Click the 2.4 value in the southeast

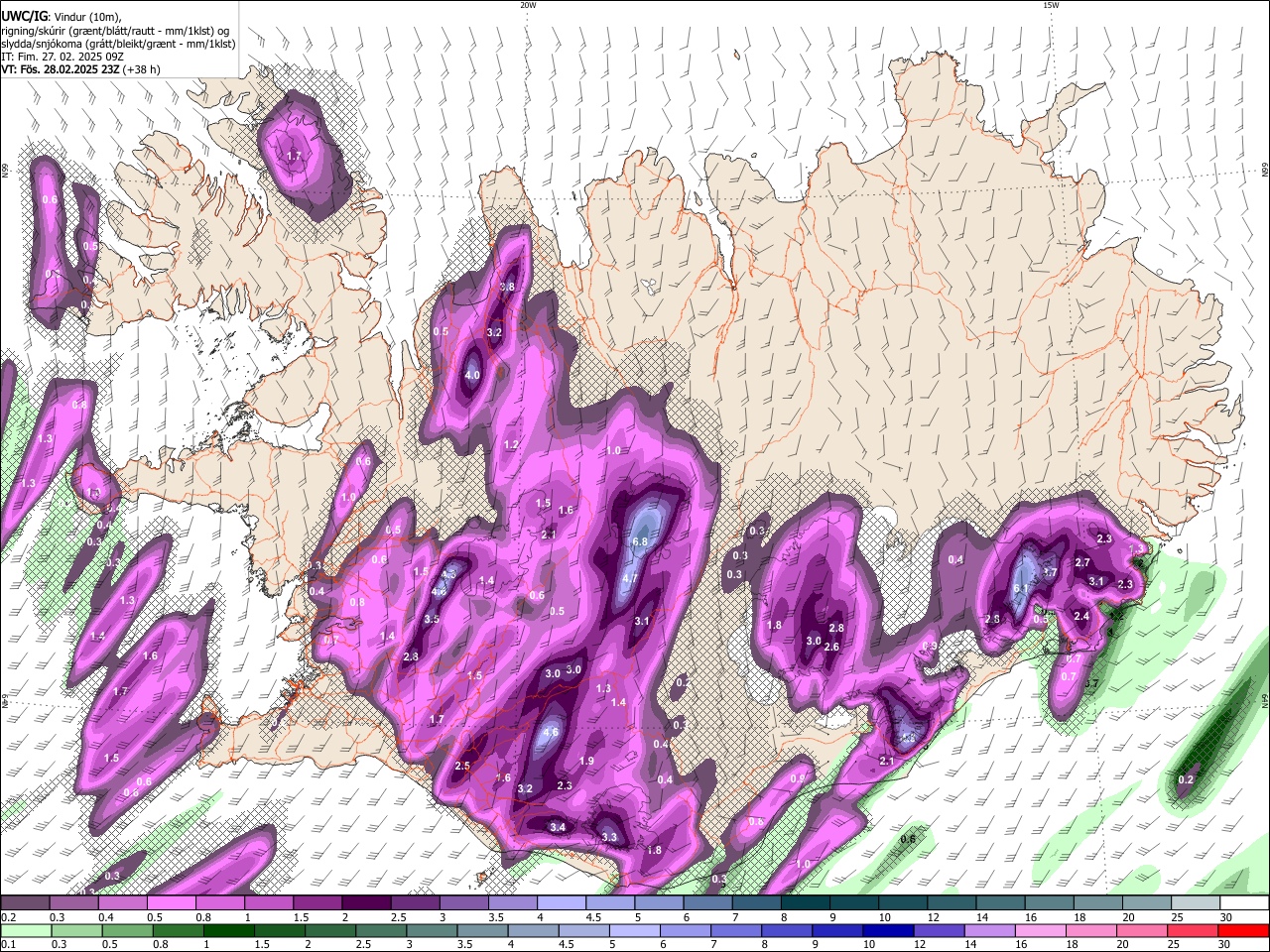point(1081,617)
